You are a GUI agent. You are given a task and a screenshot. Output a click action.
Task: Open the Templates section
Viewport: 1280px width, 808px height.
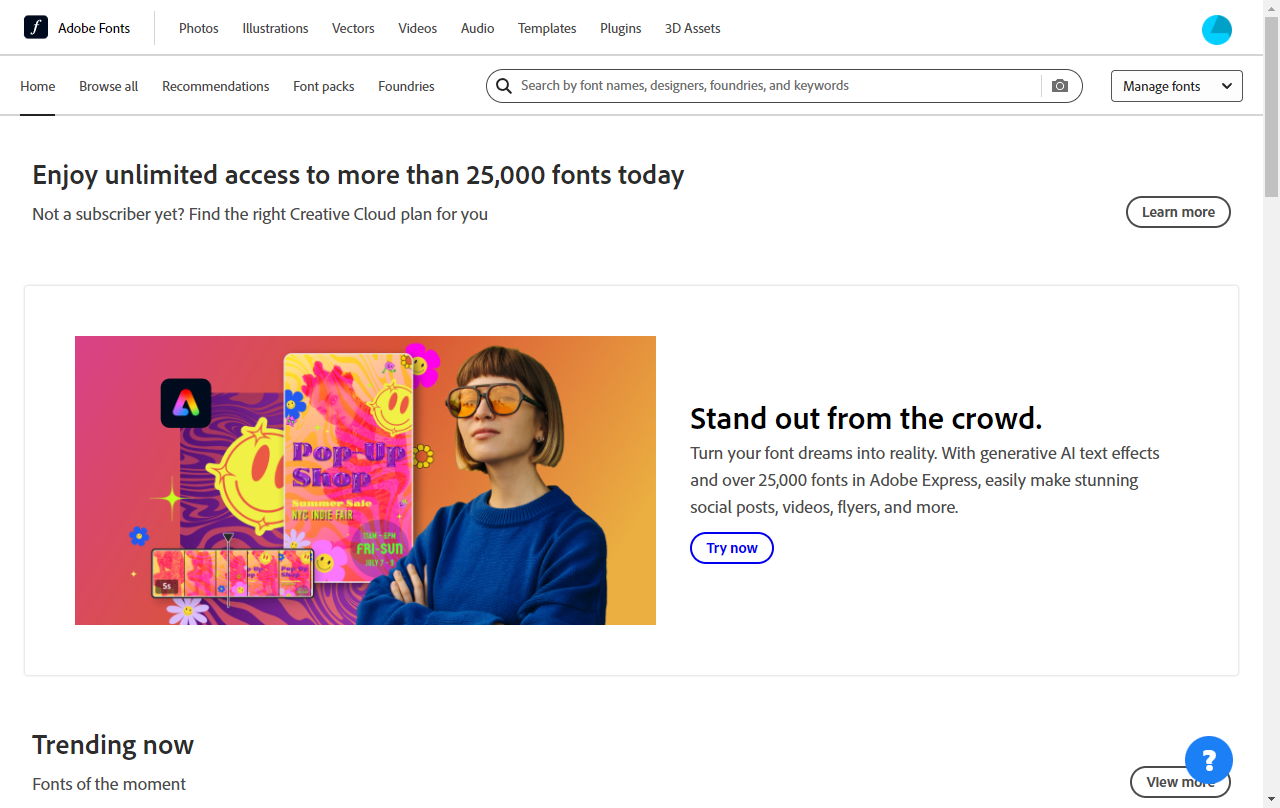click(547, 28)
